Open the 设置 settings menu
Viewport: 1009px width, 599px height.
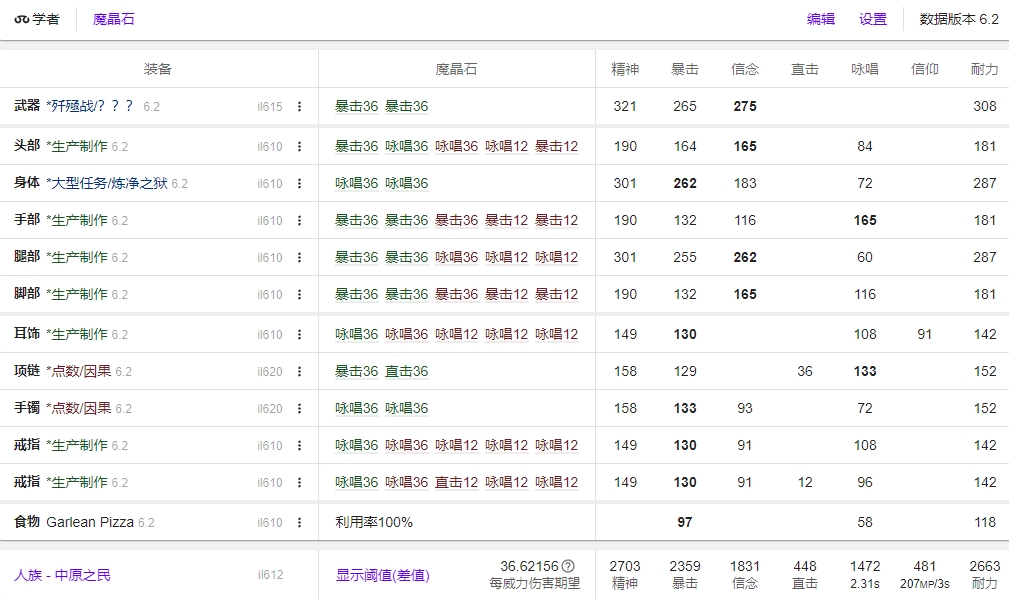[x=871, y=18]
